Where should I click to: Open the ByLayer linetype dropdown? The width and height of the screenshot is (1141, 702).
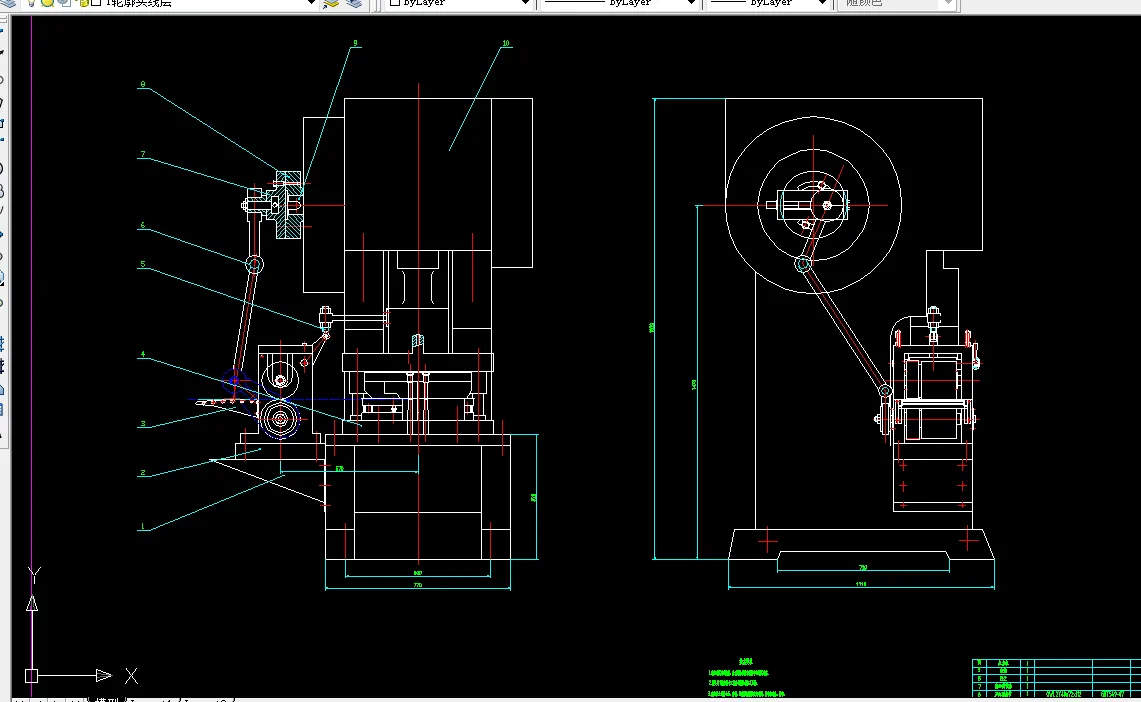[x=620, y=3]
